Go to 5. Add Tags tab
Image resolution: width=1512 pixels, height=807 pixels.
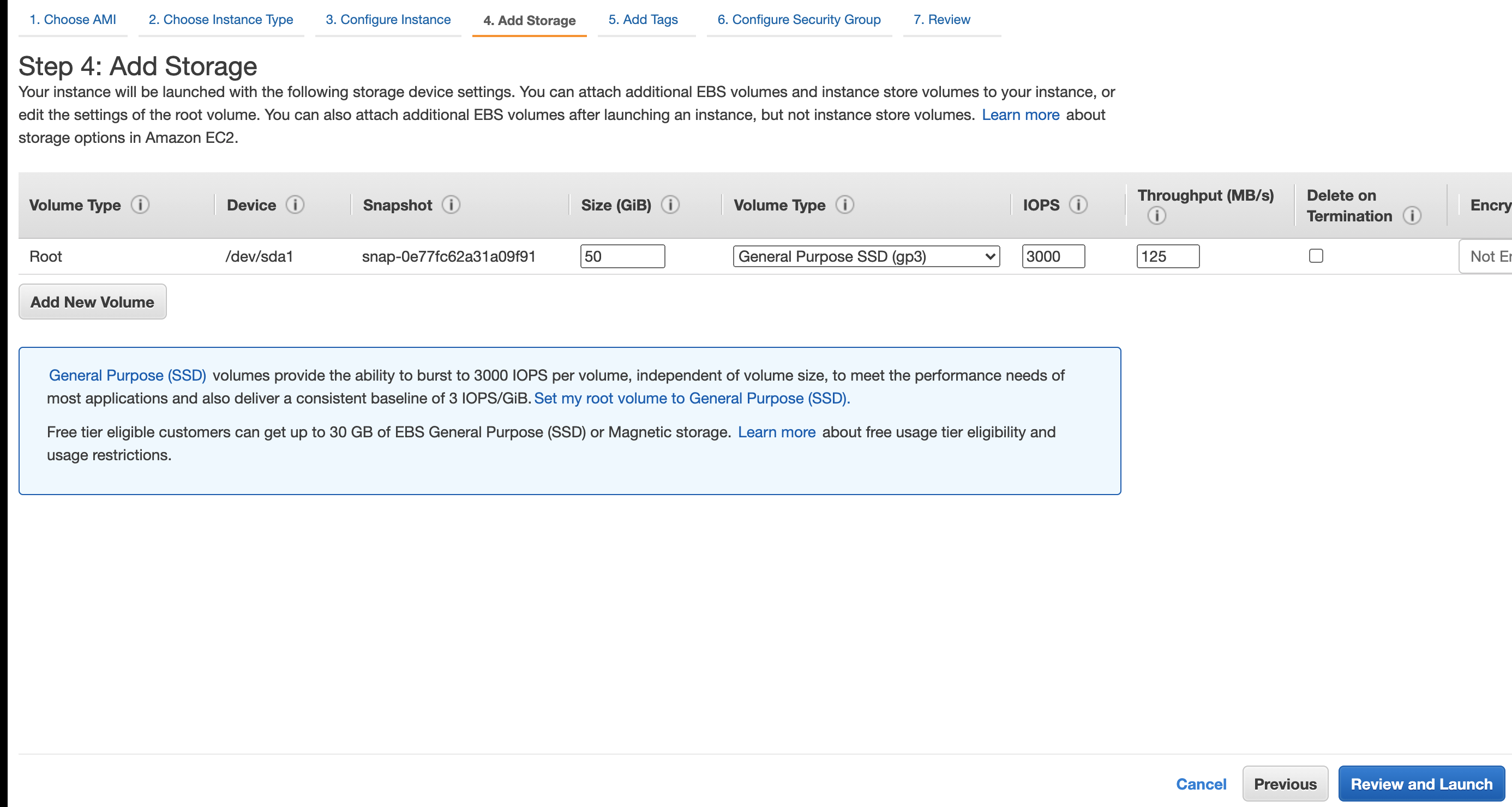click(x=643, y=20)
